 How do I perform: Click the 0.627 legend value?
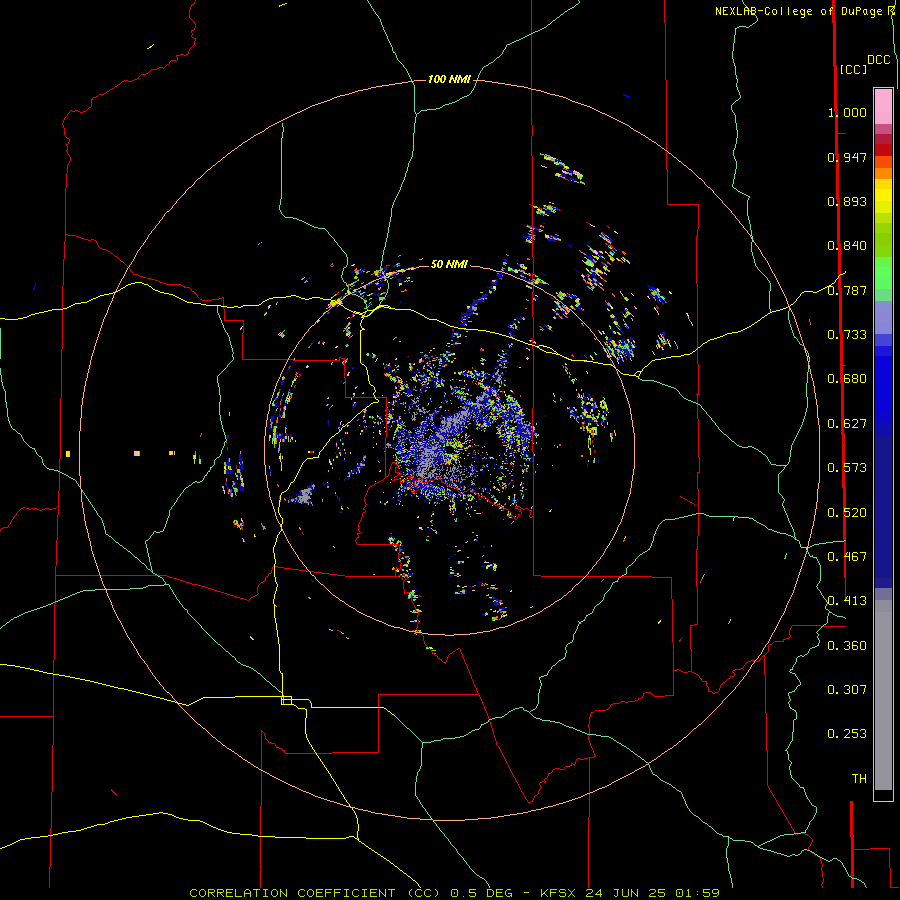point(847,424)
